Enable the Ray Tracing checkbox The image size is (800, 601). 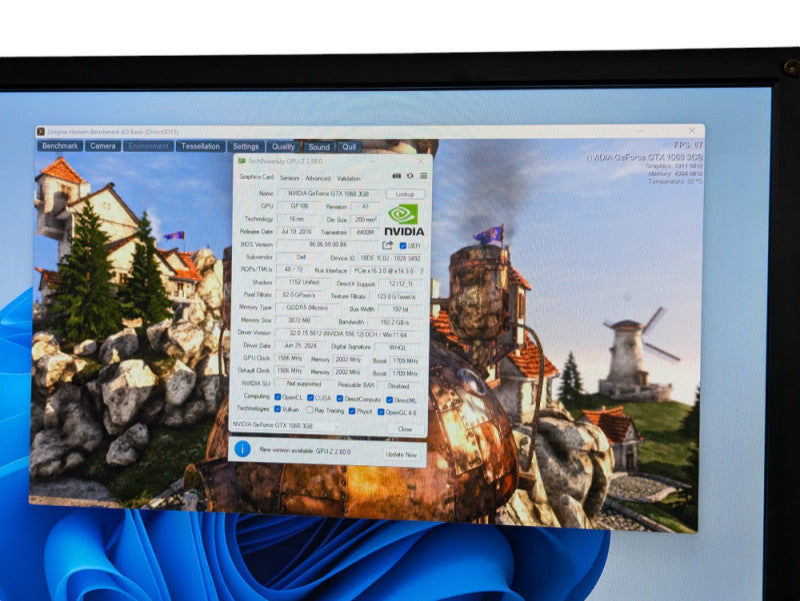point(309,410)
